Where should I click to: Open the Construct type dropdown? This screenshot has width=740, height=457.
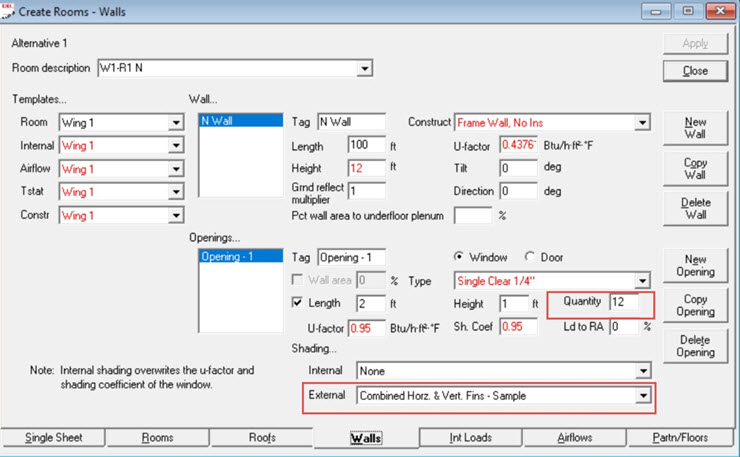tap(642, 123)
